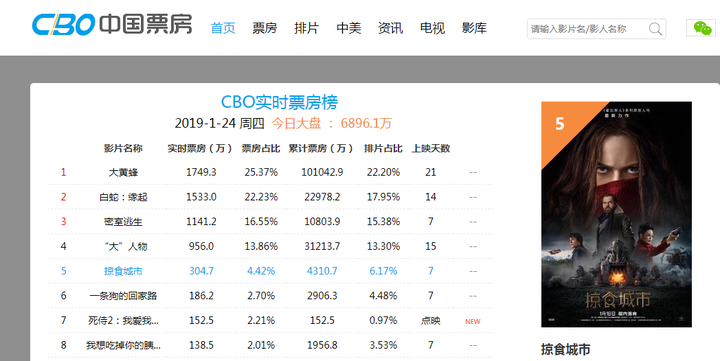Click the 上映天数 column header
Viewport: 720px width, 361px height.
pyautogui.click(x=431, y=148)
